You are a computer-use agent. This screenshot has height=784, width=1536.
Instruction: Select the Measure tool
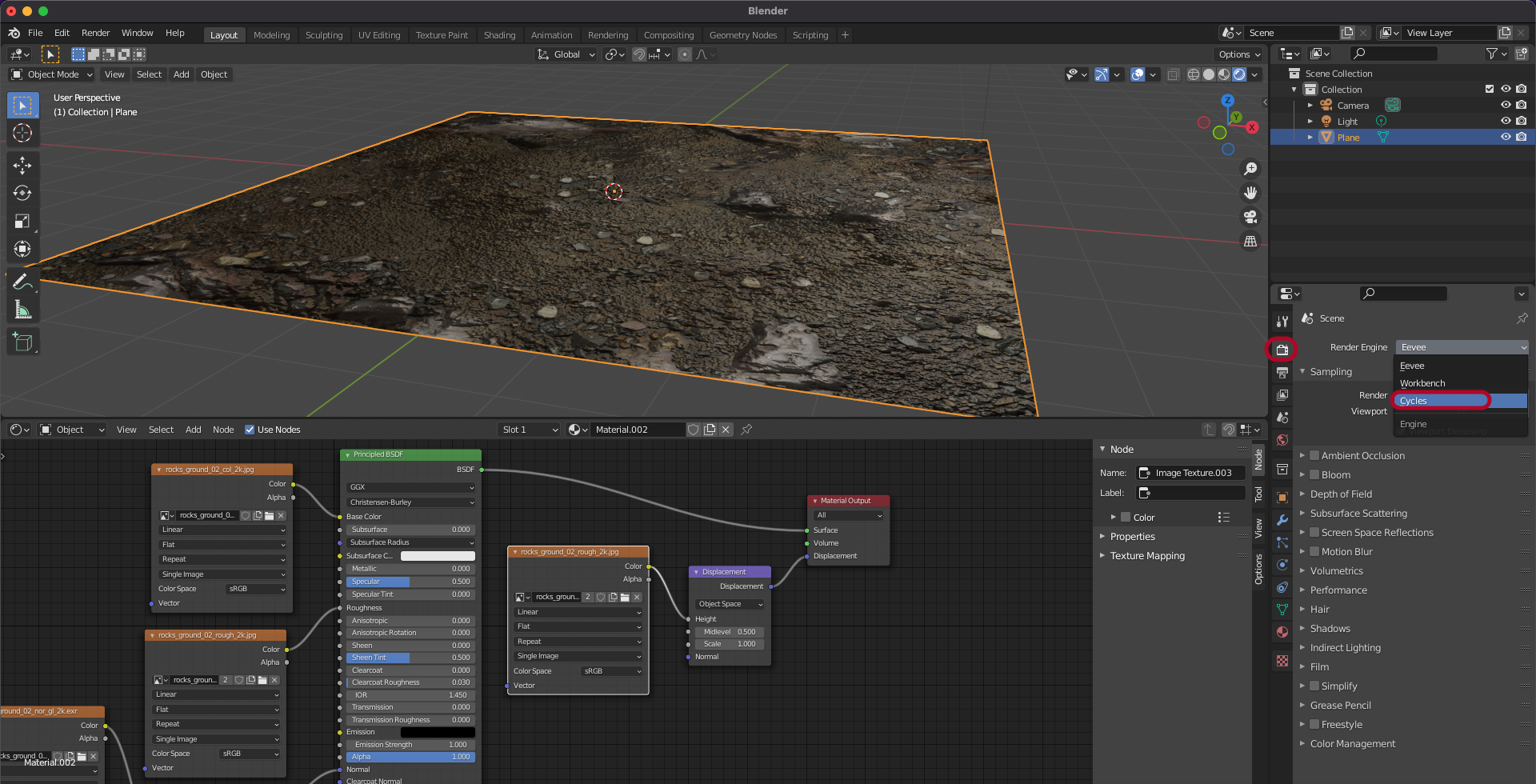tap(22, 310)
